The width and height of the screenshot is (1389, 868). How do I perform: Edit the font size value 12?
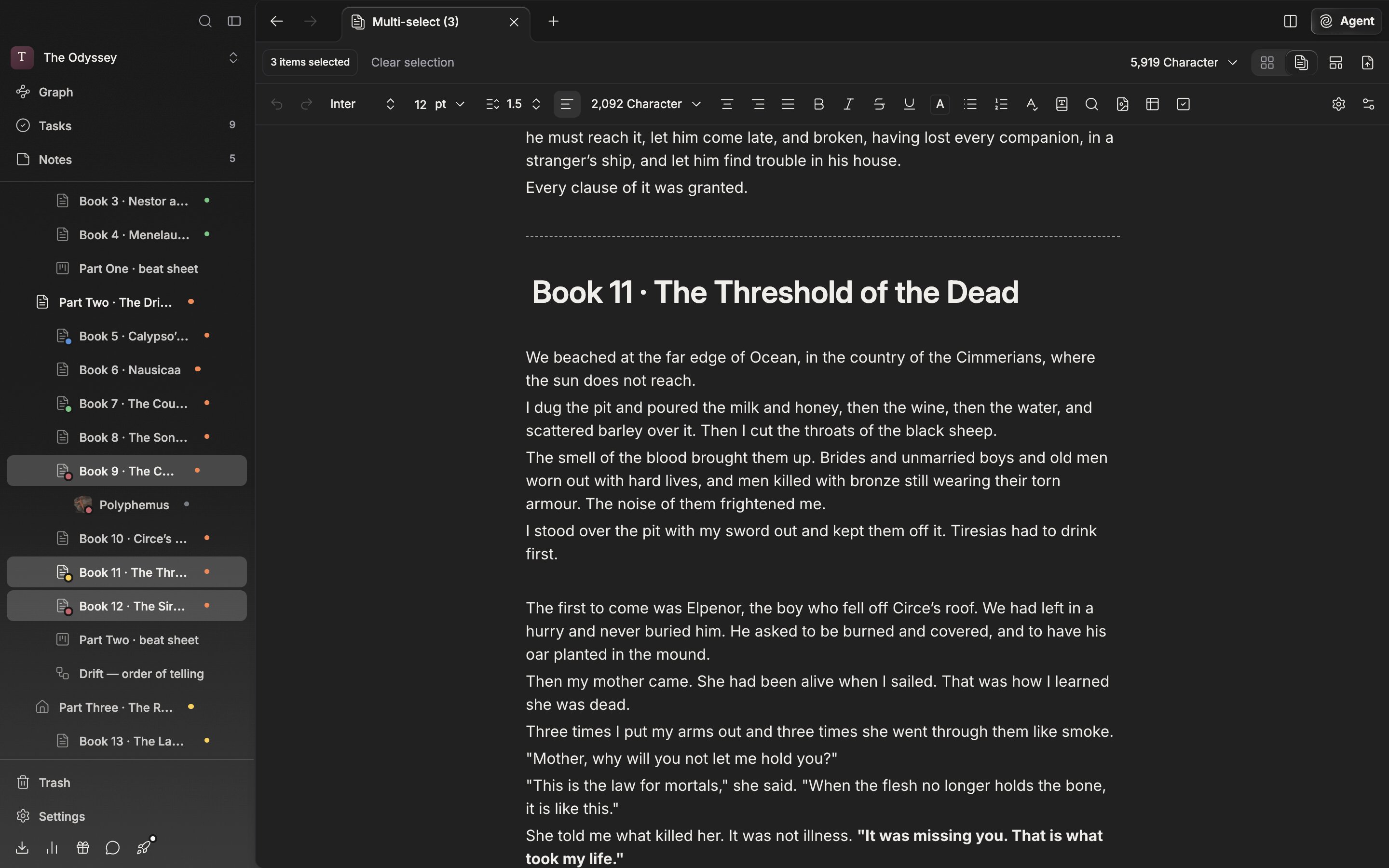(x=420, y=104)
